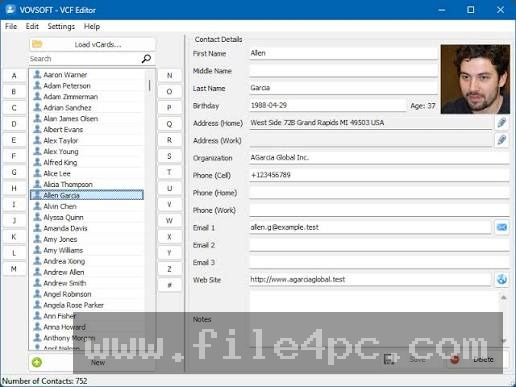Jump to contacts starting with M
516x387 pixels.
click(x=14, y=269)
